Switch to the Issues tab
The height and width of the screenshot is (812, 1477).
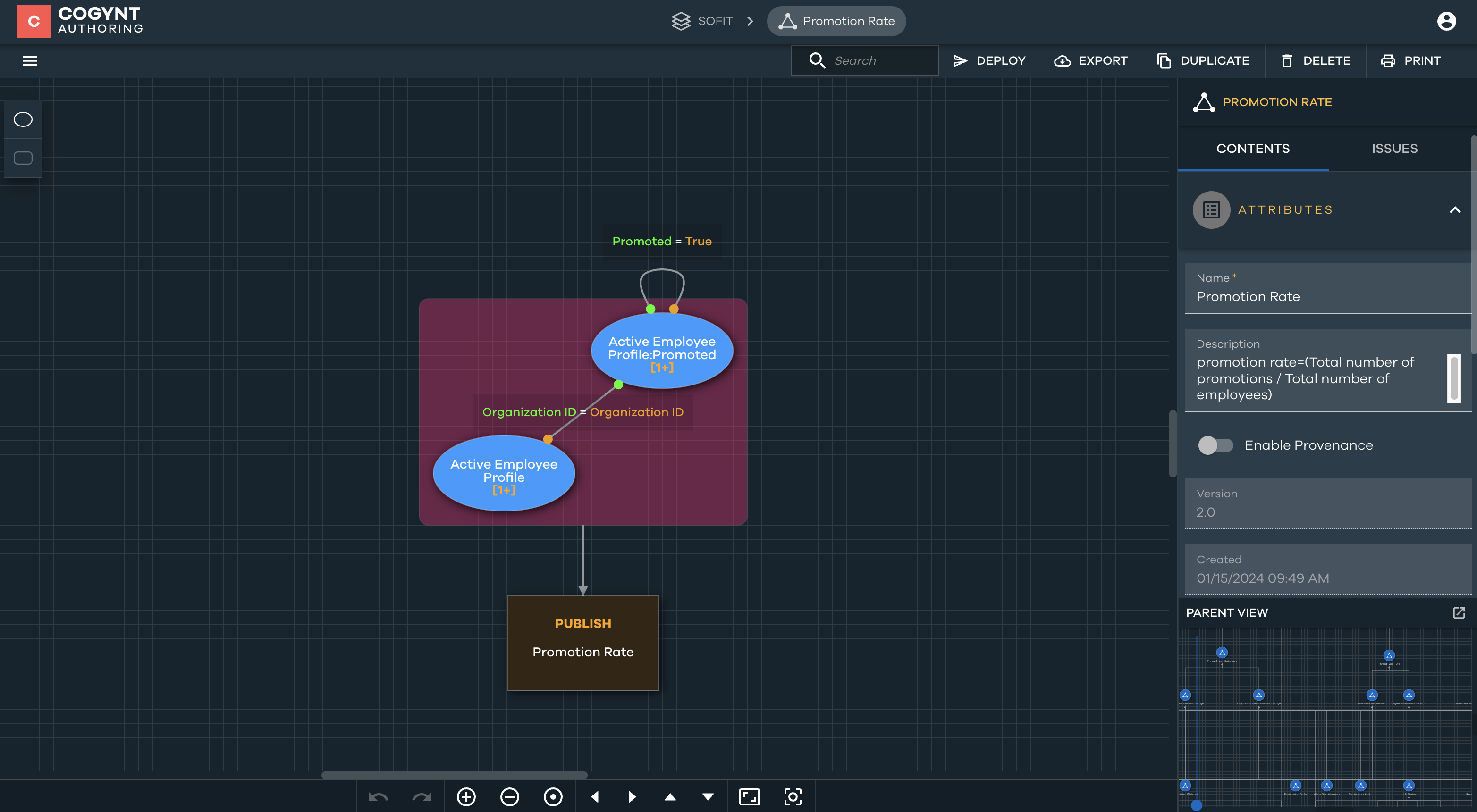1394,149
